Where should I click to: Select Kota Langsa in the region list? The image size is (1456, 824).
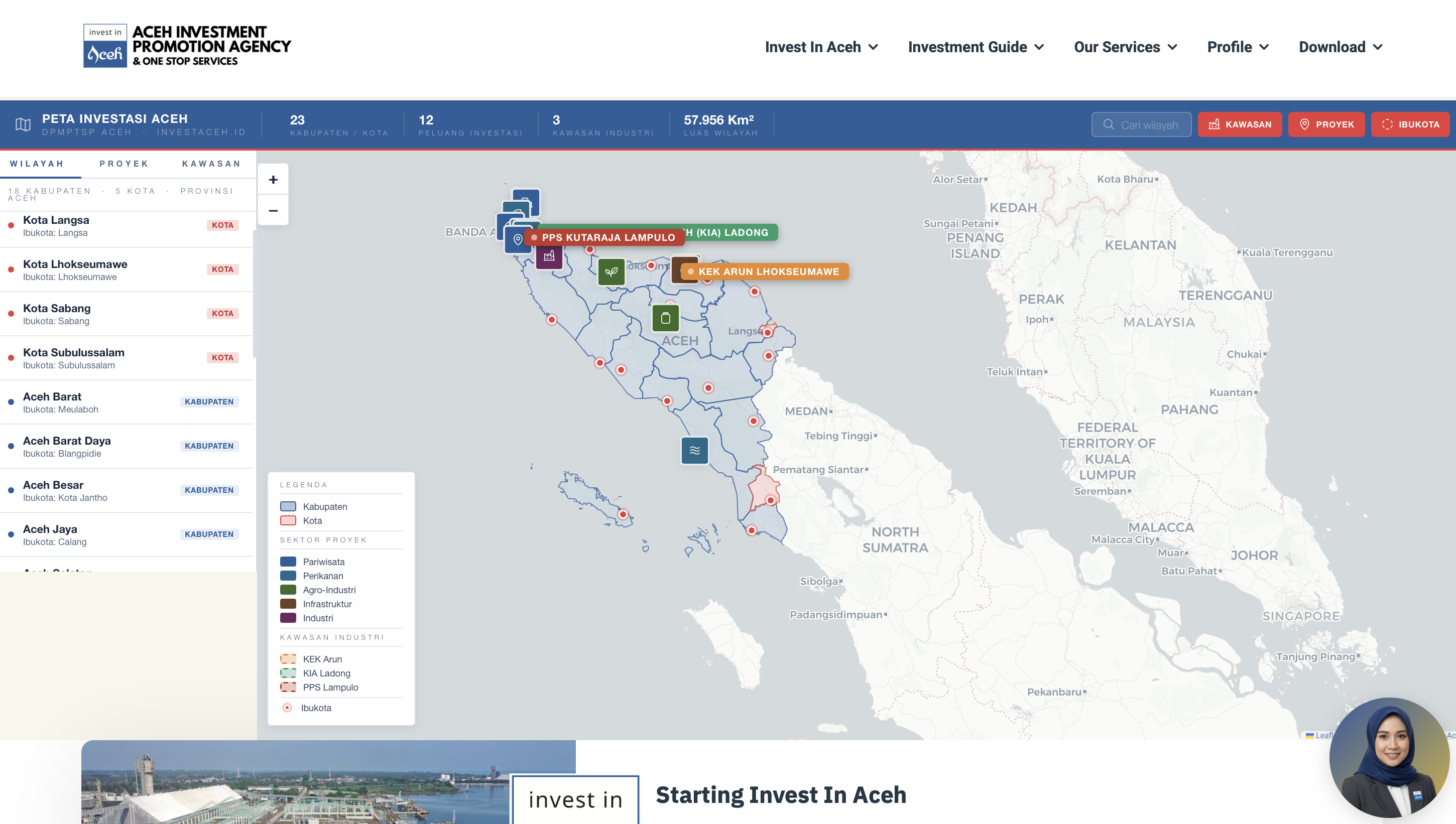coord(126,226)
